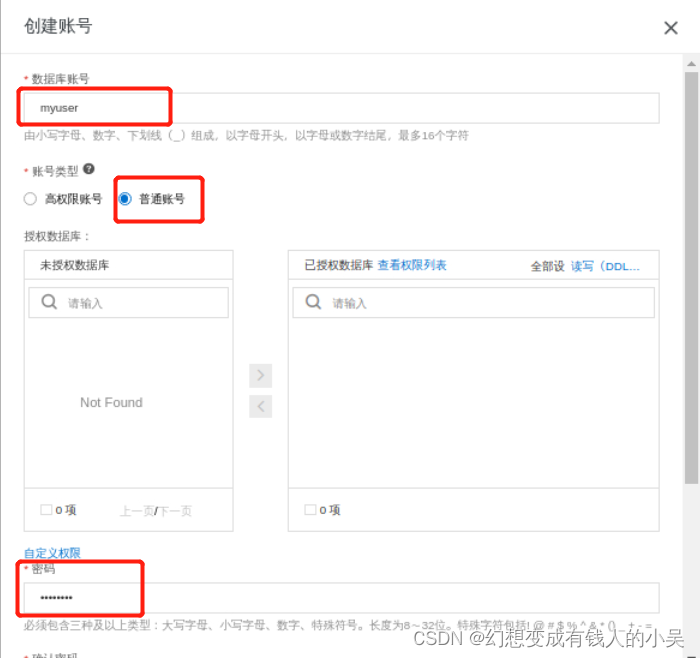Click the vertical scrollbar thumb

692,278
